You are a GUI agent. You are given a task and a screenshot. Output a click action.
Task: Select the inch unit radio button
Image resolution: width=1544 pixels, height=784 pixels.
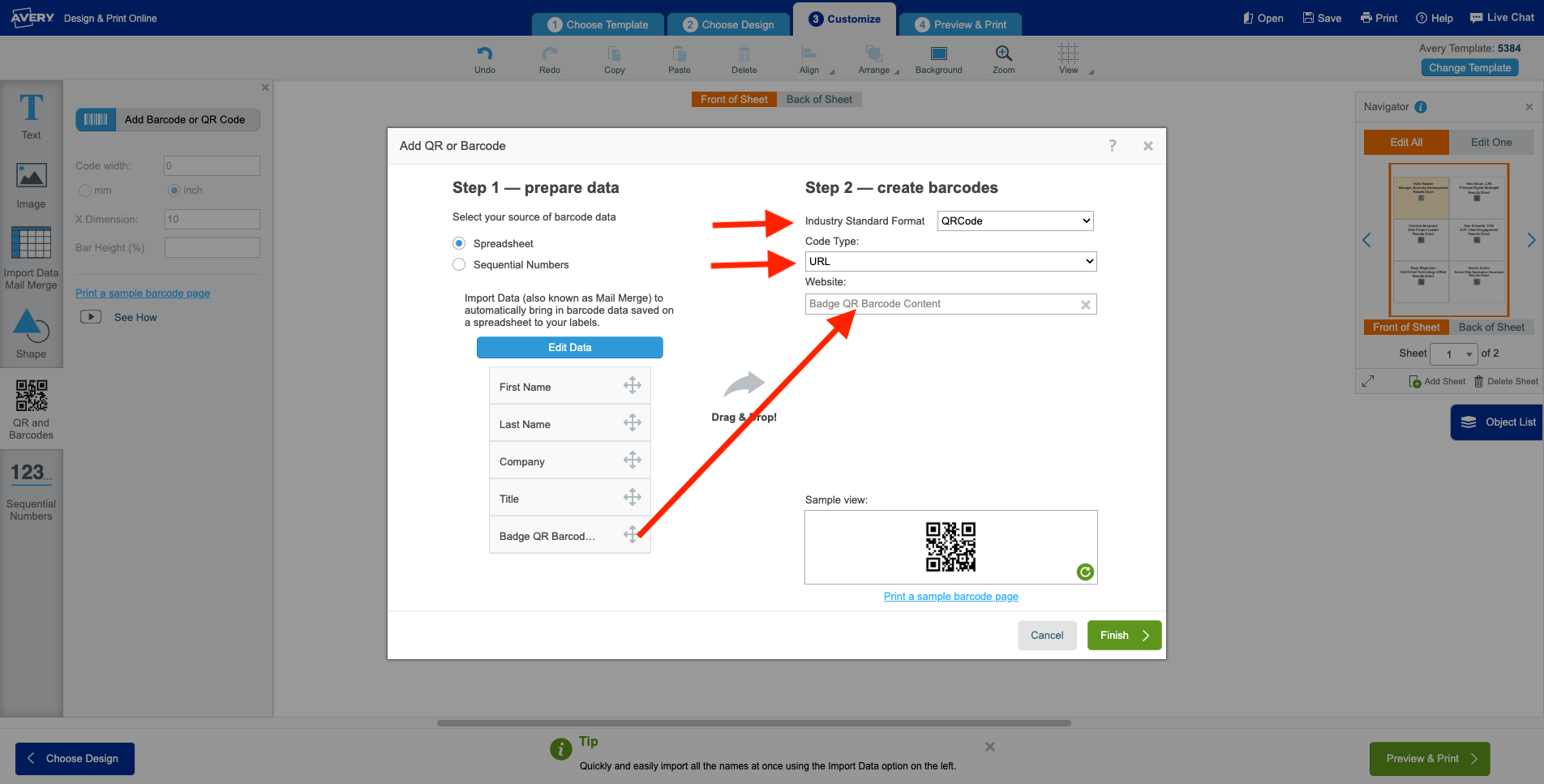(x=174, y=191)
